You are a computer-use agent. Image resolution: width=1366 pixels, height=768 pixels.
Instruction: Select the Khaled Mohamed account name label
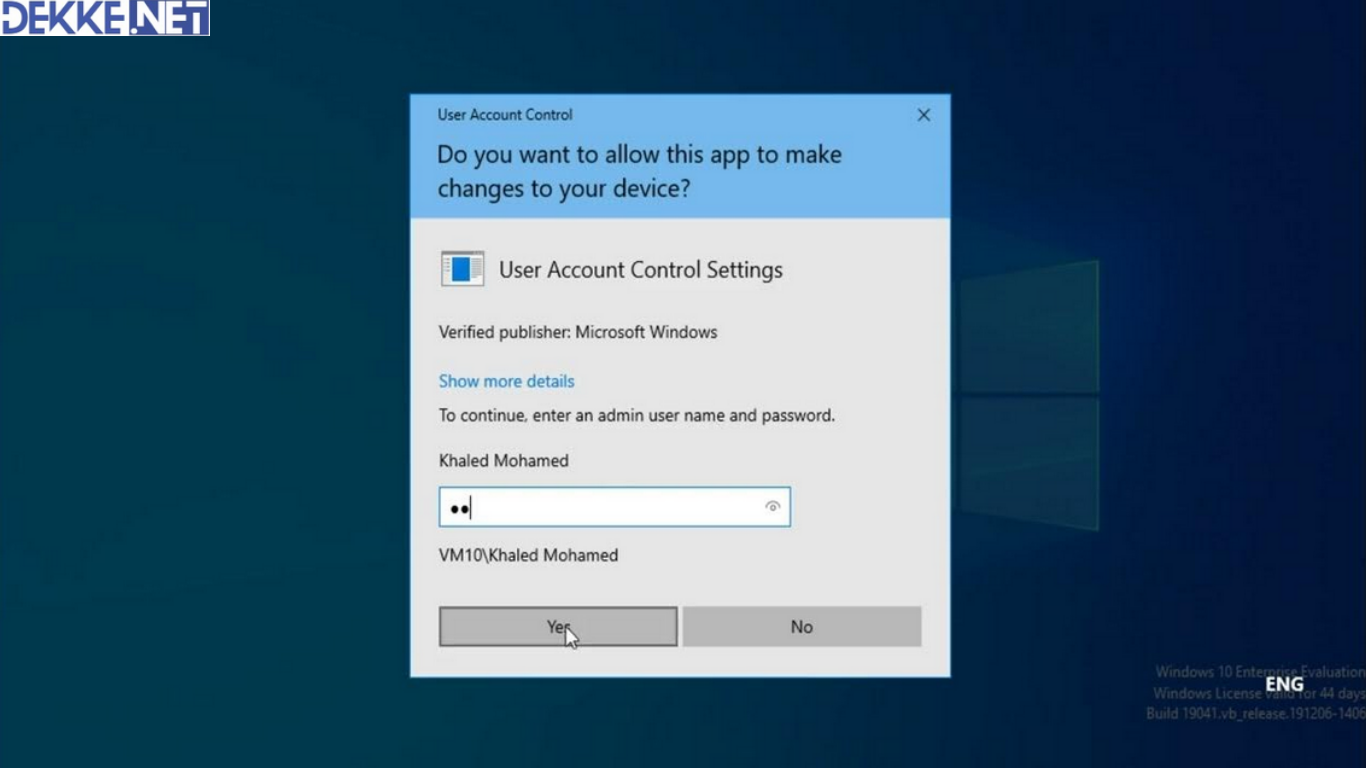tap(503, 461)
